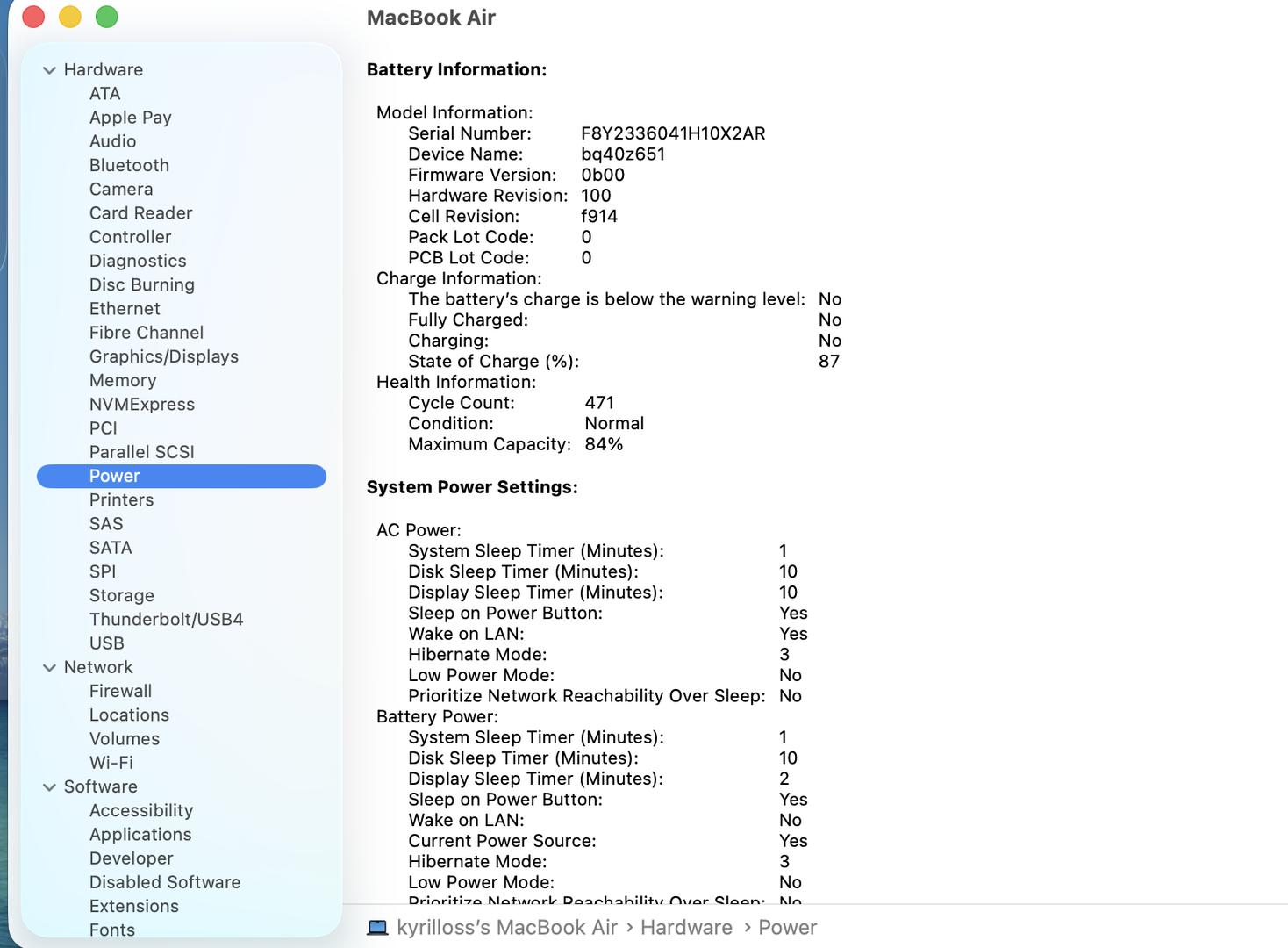This screenshot has width=1288, height=948.
Task: Open Printers in the sidebar
Action: (121, 499)
